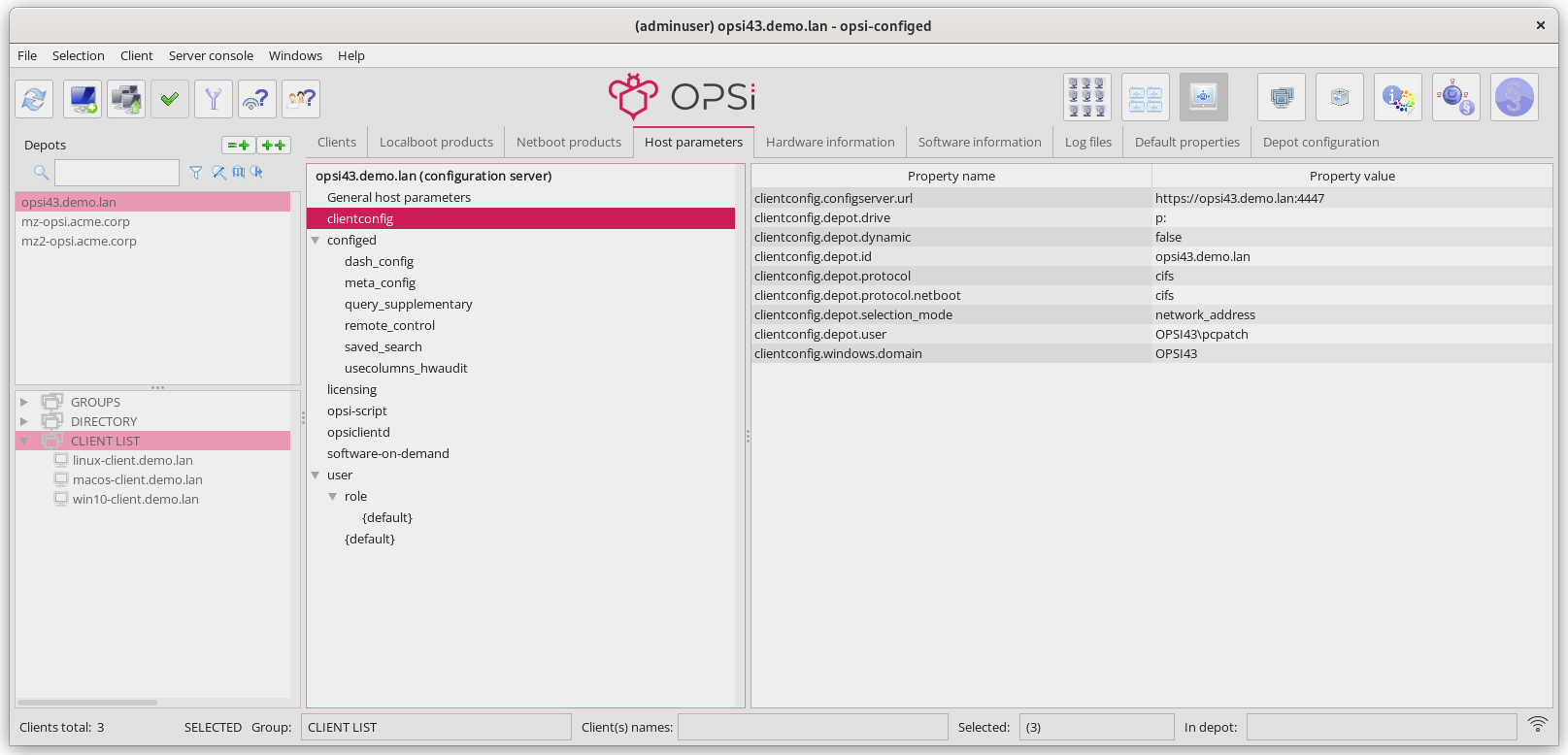The width and height of the screenshot is (1568, 755).
Task: Click the set-rights multi-client upload icon
Action: pyautogui.click(x=126, y=99)
